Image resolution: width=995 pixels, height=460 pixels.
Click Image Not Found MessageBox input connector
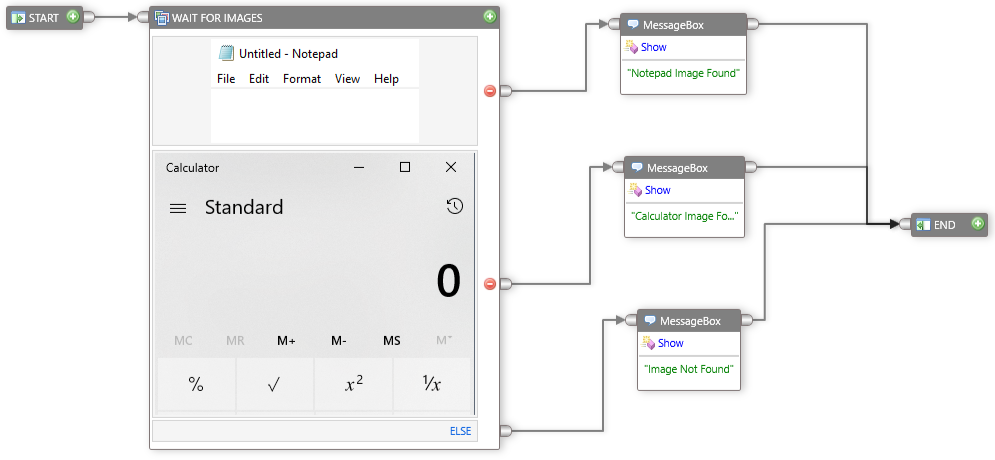click(631, 320)
